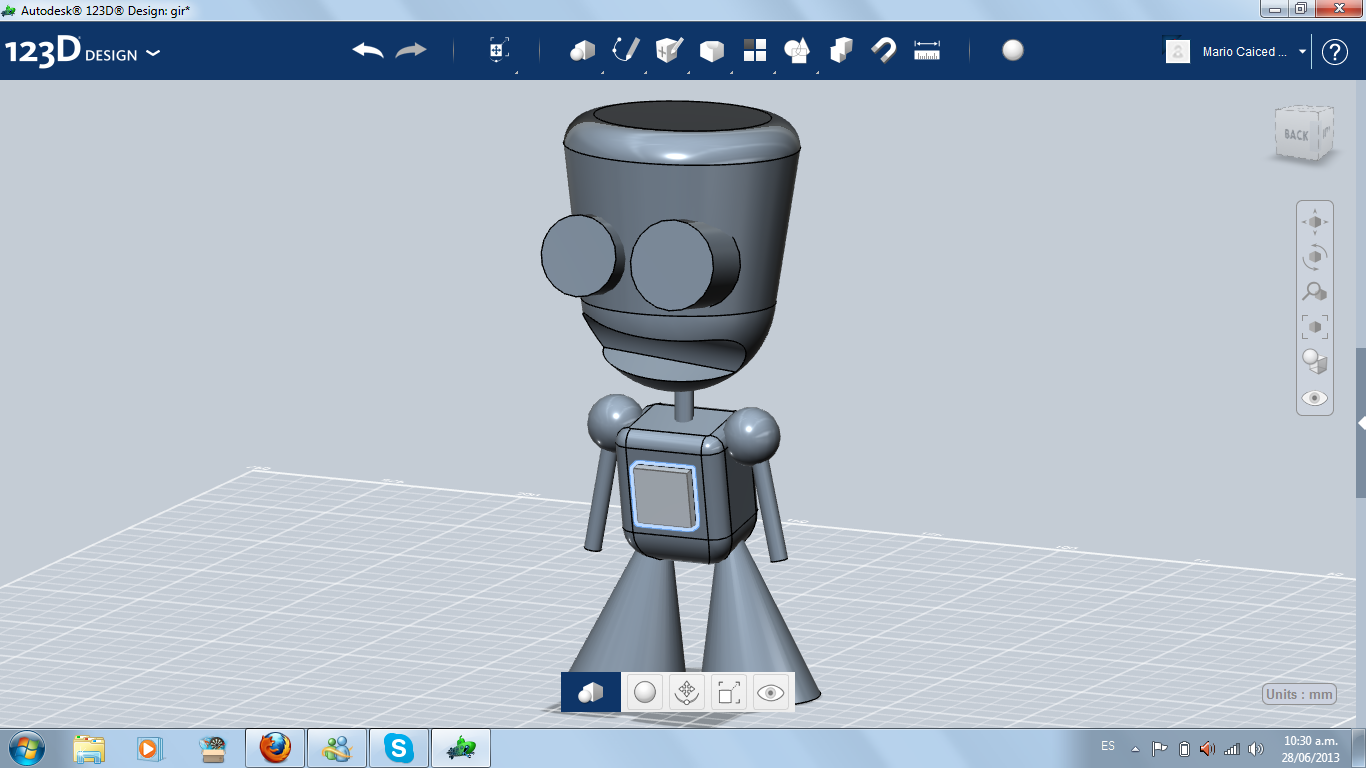Viewport: 1366px width, 768px height.
Task: Open the Sketch tools menu
Action: [x=625, y=50]
